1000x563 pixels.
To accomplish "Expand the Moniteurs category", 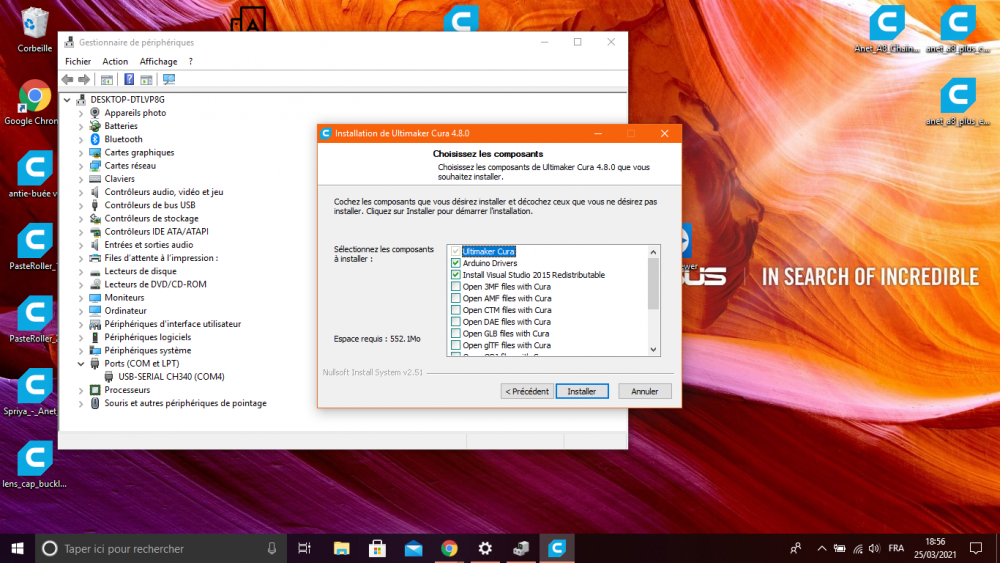I will (x=81, y=298).
